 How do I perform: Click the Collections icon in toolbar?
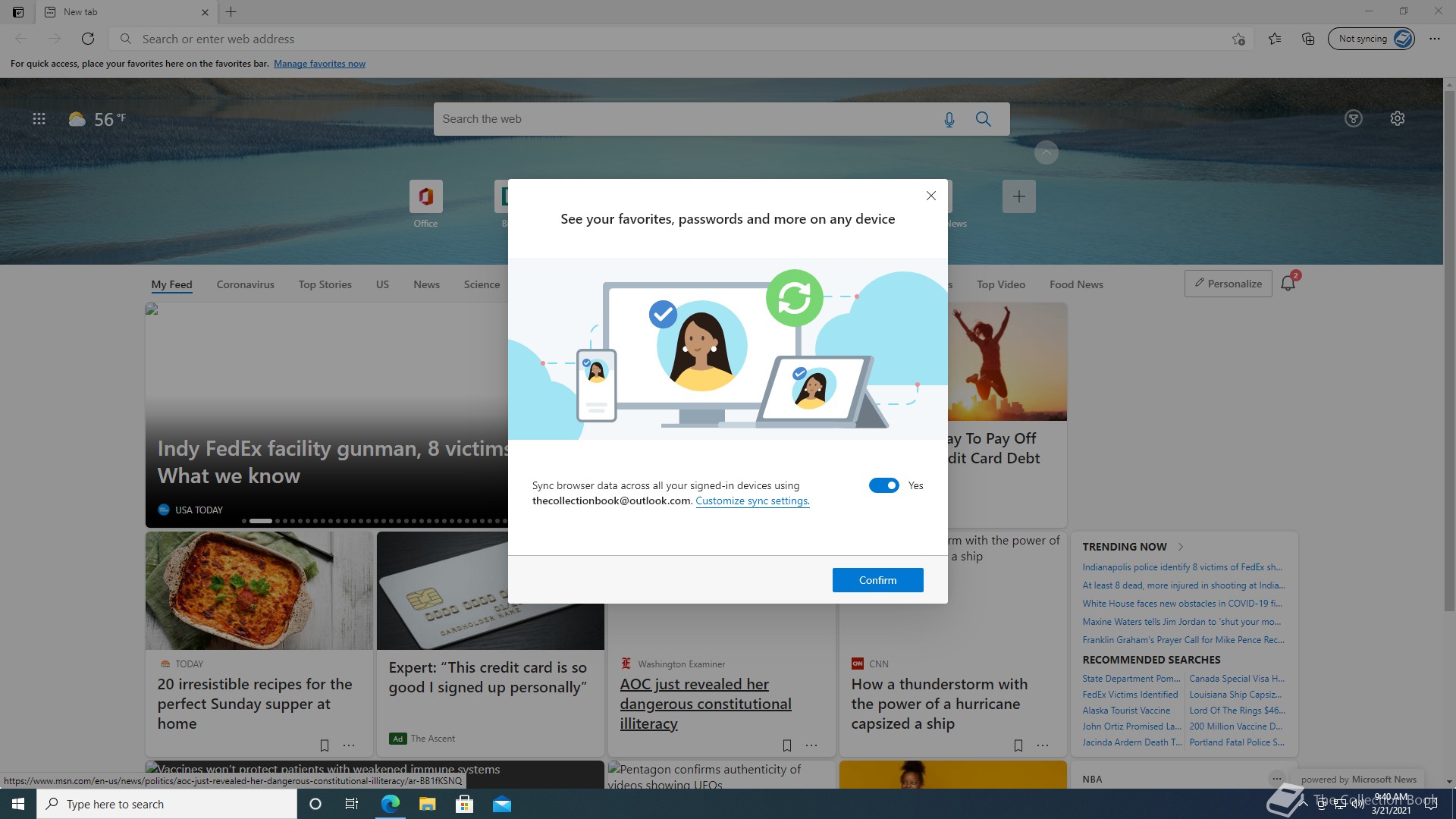1308,39
